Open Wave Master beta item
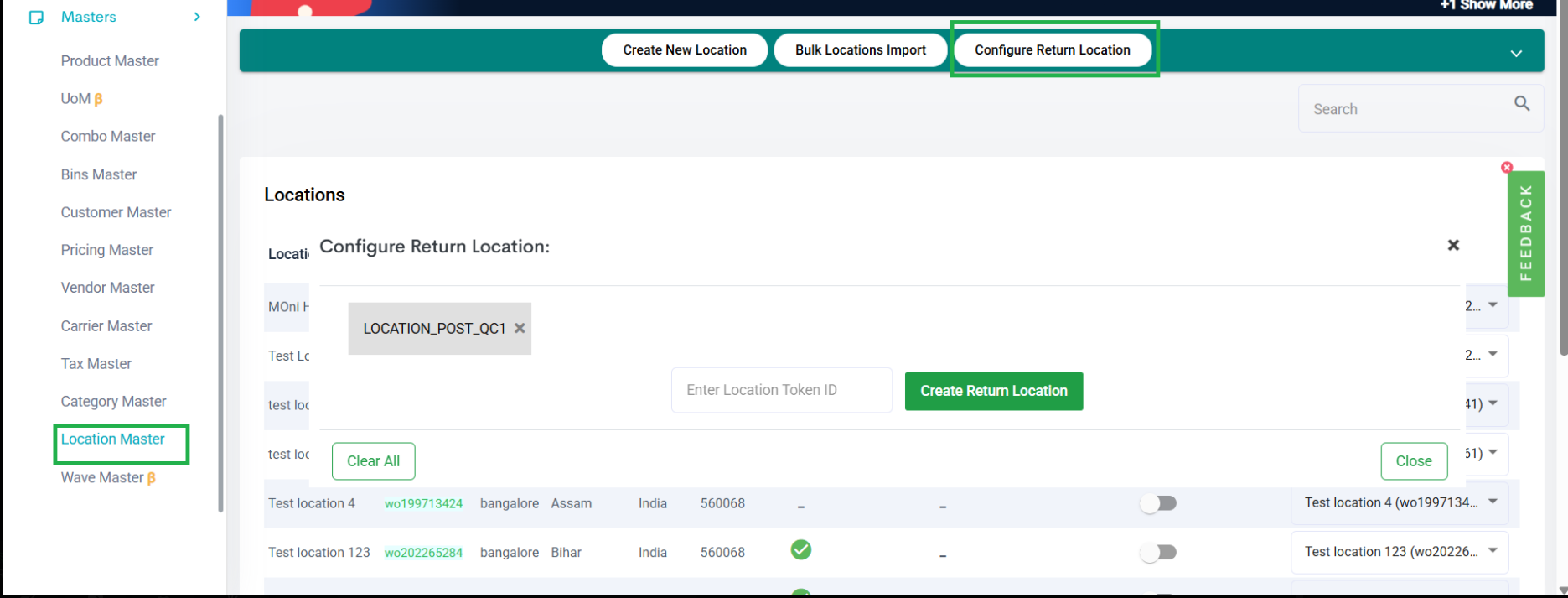 tap(108, 478)
